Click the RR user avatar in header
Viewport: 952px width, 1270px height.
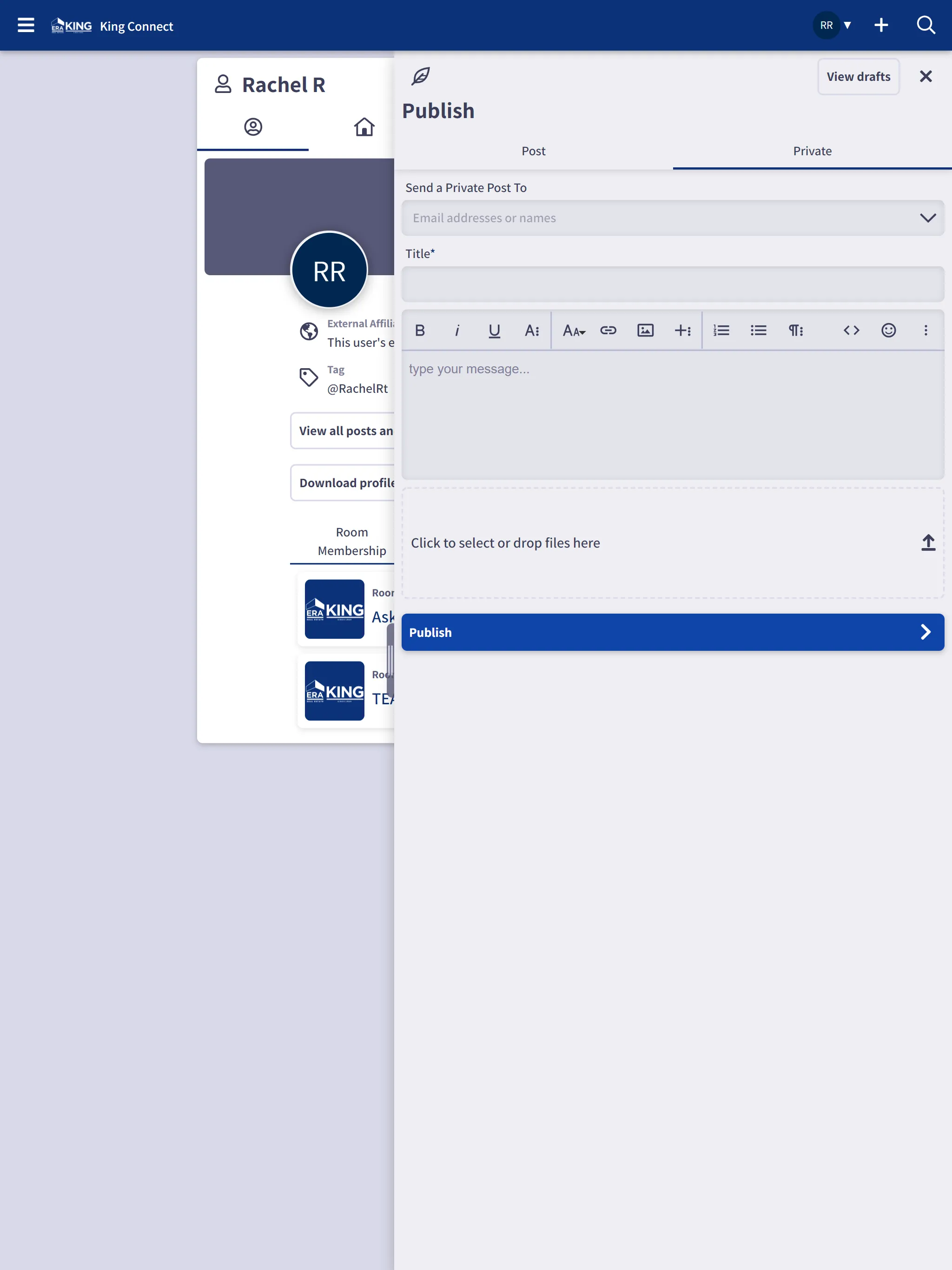click(826, 25)
